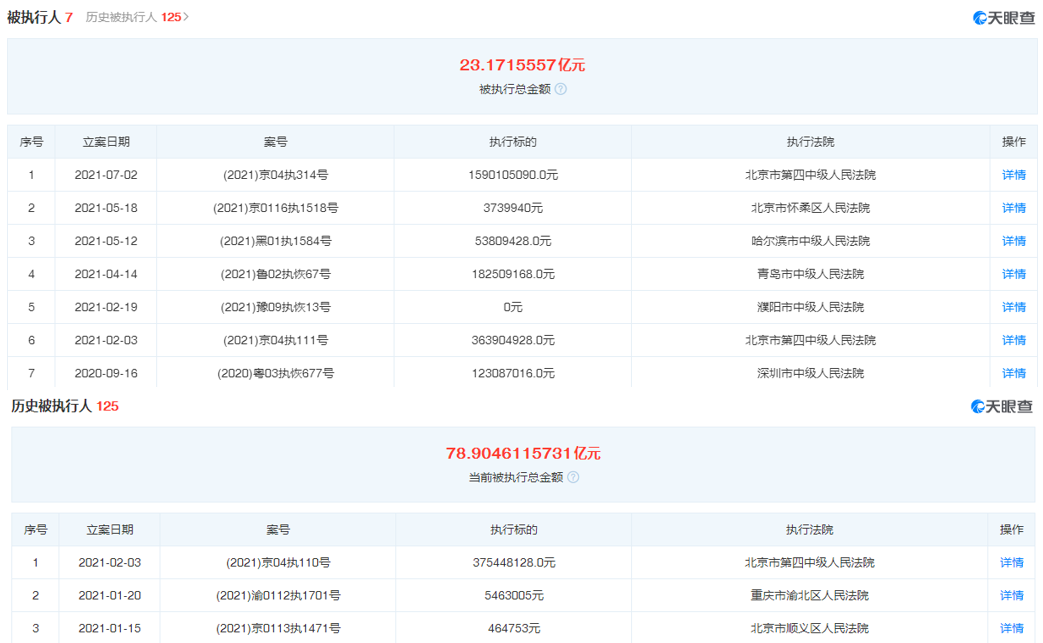Viewport: 1043px width, 643px height.
Task: Click 北京市第四中级人民法院 in the first row
Action: click(810, 175)
